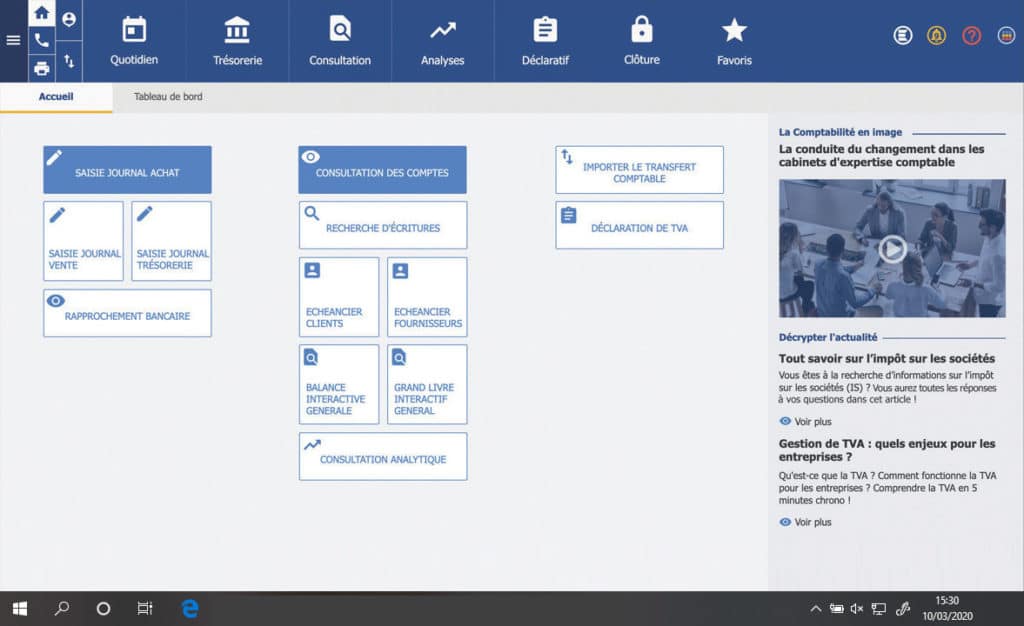Expand the hamburger menu
The height and width of the screenshot is (626, 1024).
pos(13,41)
